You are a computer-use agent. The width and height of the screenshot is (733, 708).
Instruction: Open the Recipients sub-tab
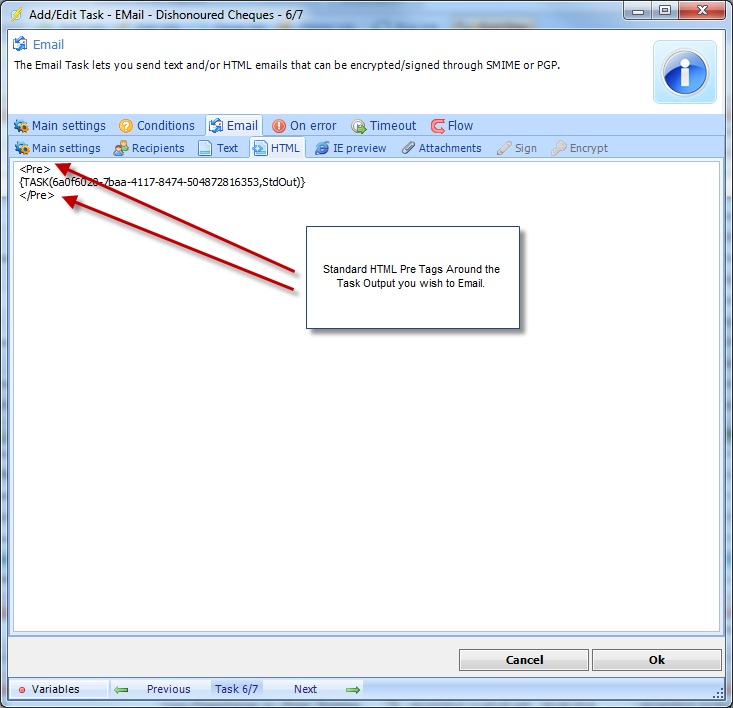[149, 148]
